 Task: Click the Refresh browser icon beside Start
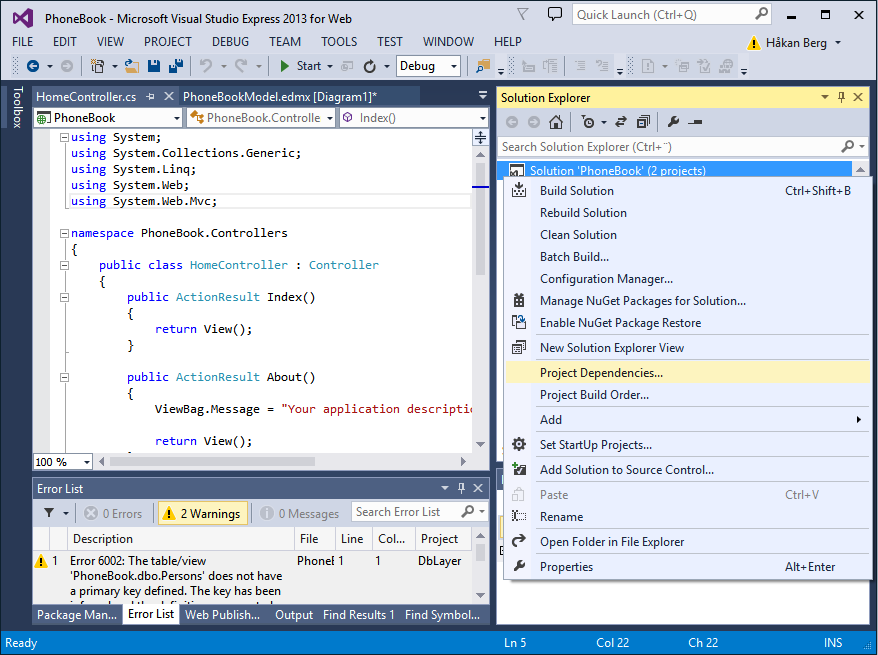coord(370,66)
